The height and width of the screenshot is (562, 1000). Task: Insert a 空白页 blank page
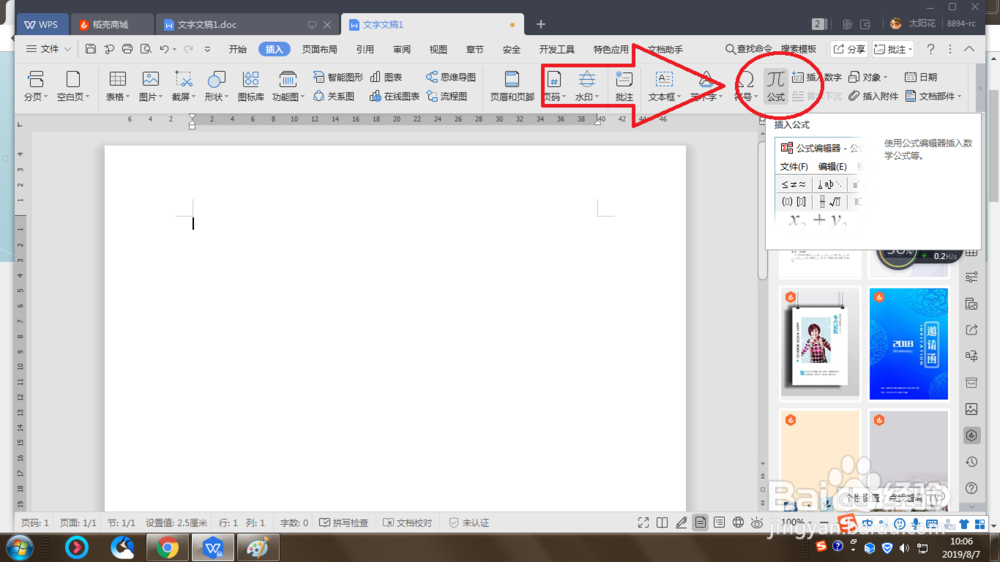click(73, 85)
